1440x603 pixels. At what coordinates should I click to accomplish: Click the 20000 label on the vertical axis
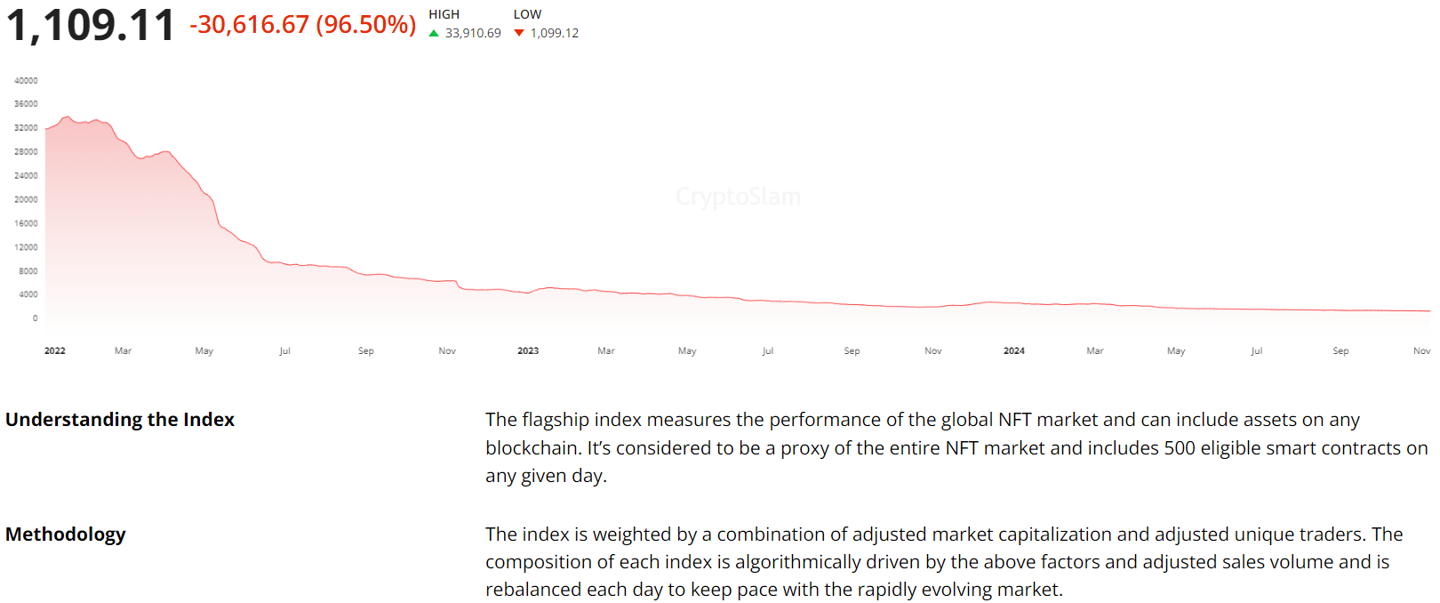coord(27,199)
